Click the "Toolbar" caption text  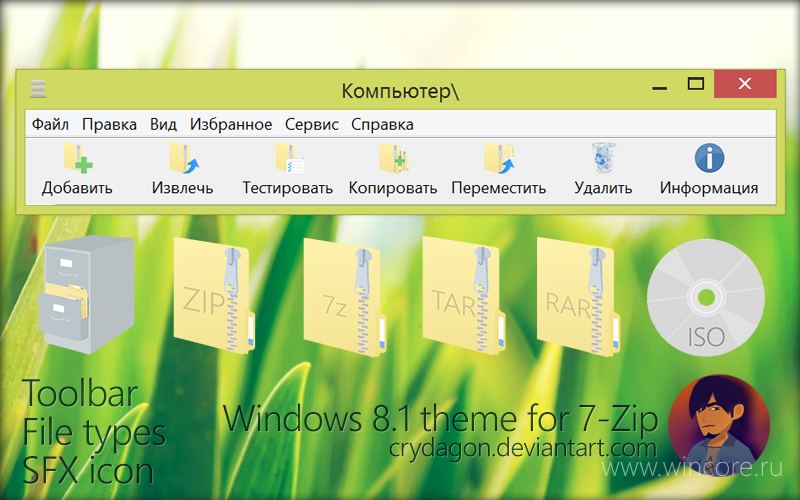click(80, 394)
